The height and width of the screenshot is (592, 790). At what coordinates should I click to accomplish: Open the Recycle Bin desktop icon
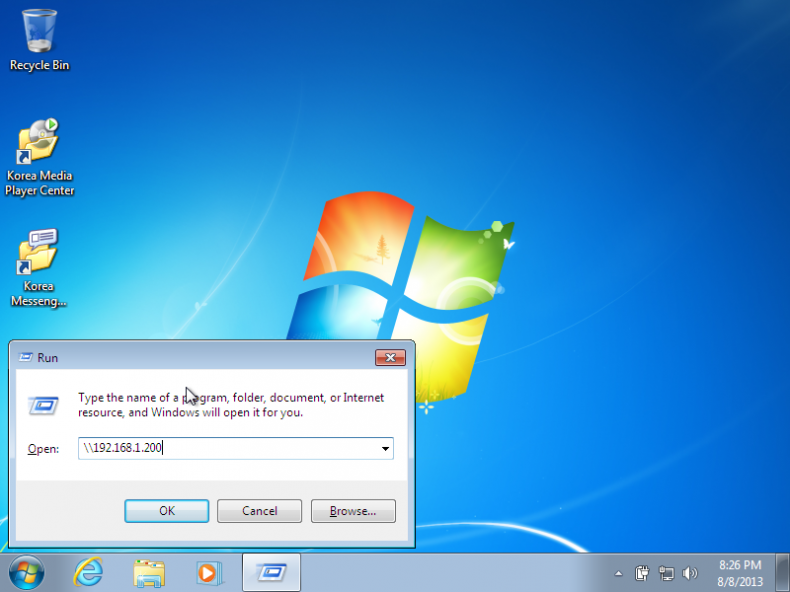39,40
